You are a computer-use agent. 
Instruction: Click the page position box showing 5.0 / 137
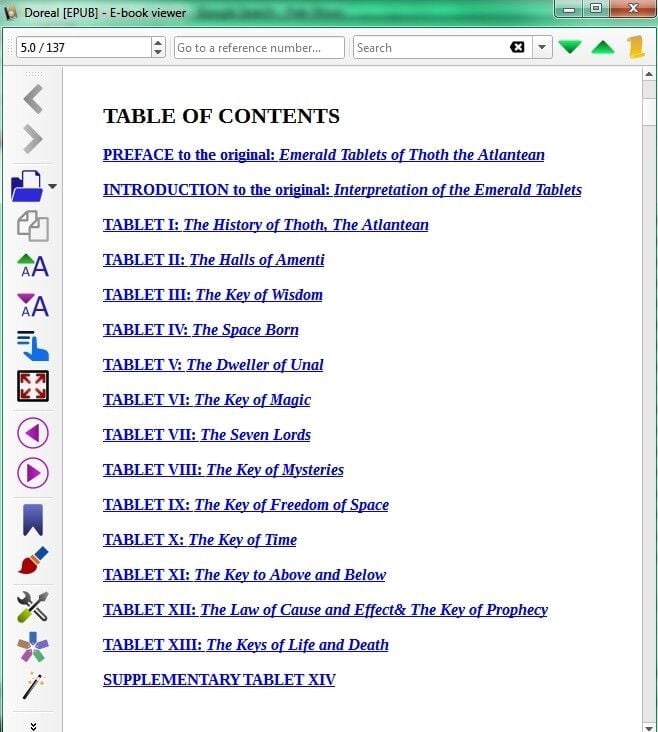(84, 47)
